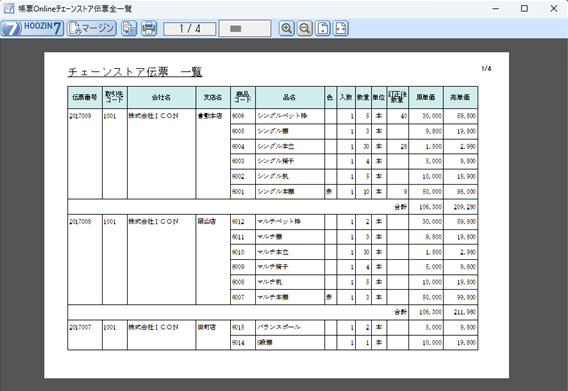This screenshot has height=391, width=568.
Task: Click the 原単価 column header
Action: coord(426,97)
